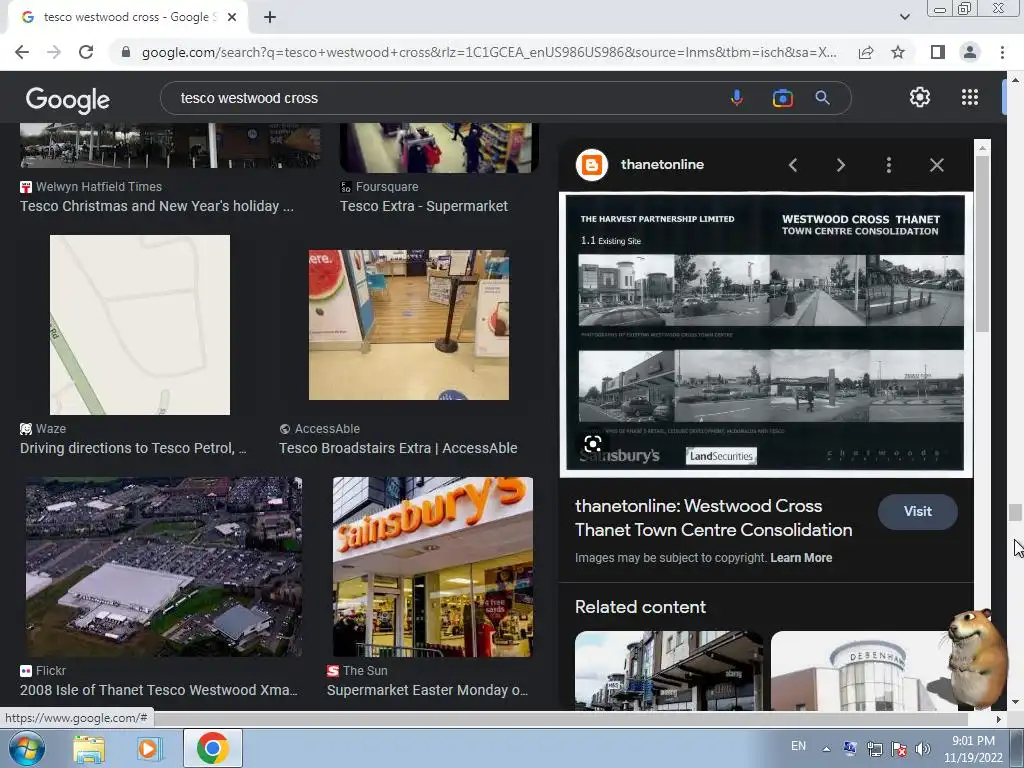Click the browser forward arrow
The width and height of the screenshot is (1024, 768).
click(x=54, y=52)
